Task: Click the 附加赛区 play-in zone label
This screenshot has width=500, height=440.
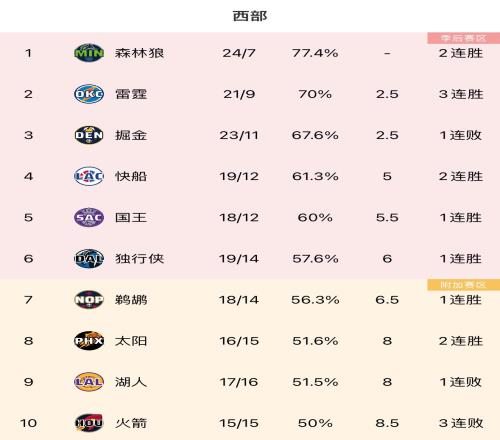Action: [x=464, y=285]
